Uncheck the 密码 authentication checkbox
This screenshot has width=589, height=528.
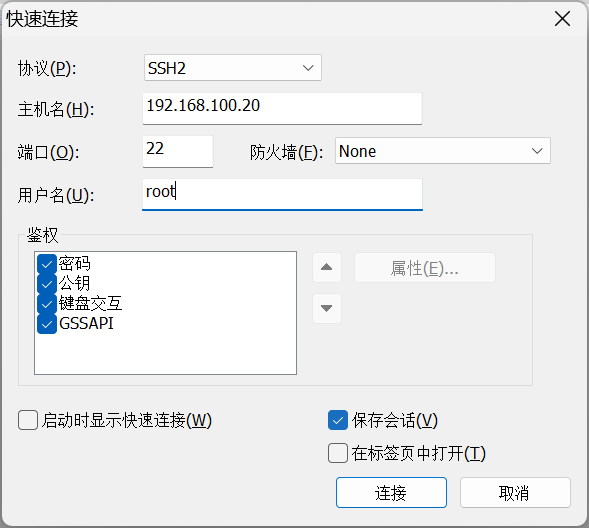point(47,264)
